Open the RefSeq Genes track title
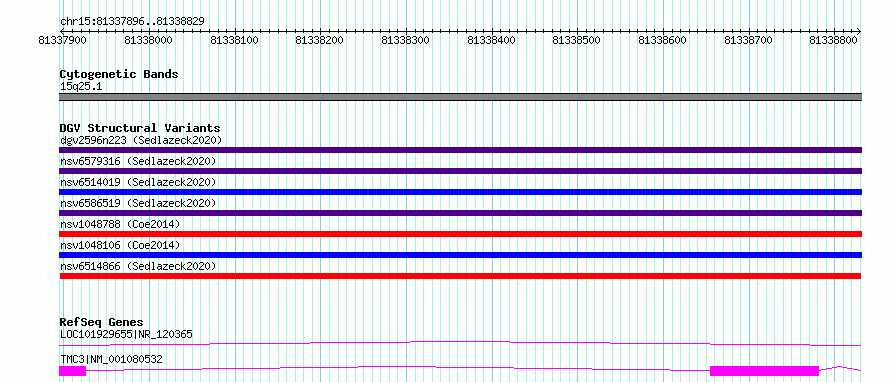The height and width of the screenshot is (382, 890). [x=101, y=322]
